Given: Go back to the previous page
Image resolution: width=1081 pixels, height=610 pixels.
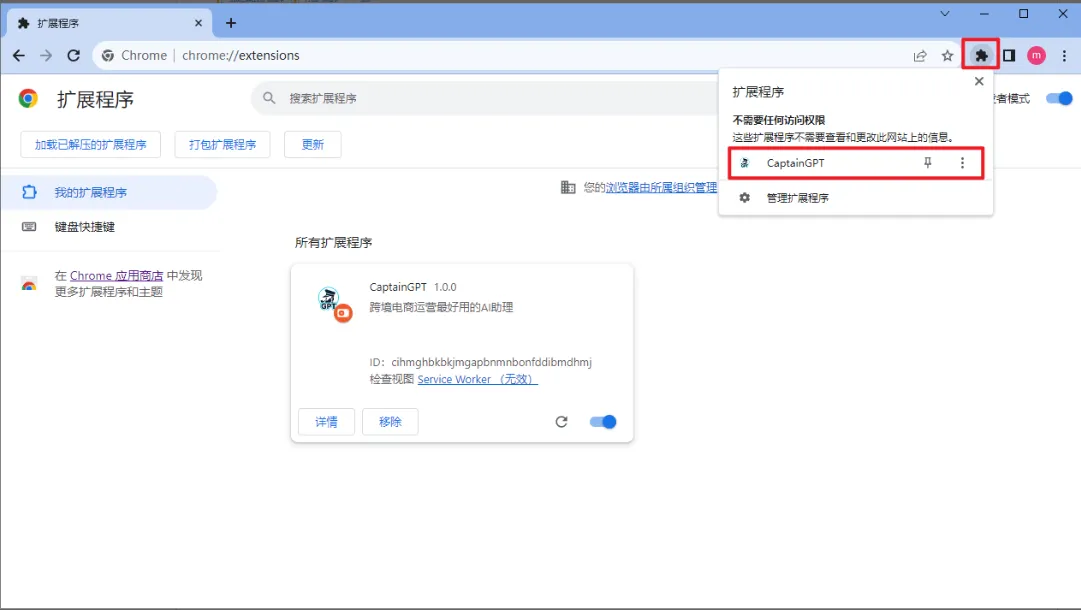Looking at the screenshot, I should (19, 56).
